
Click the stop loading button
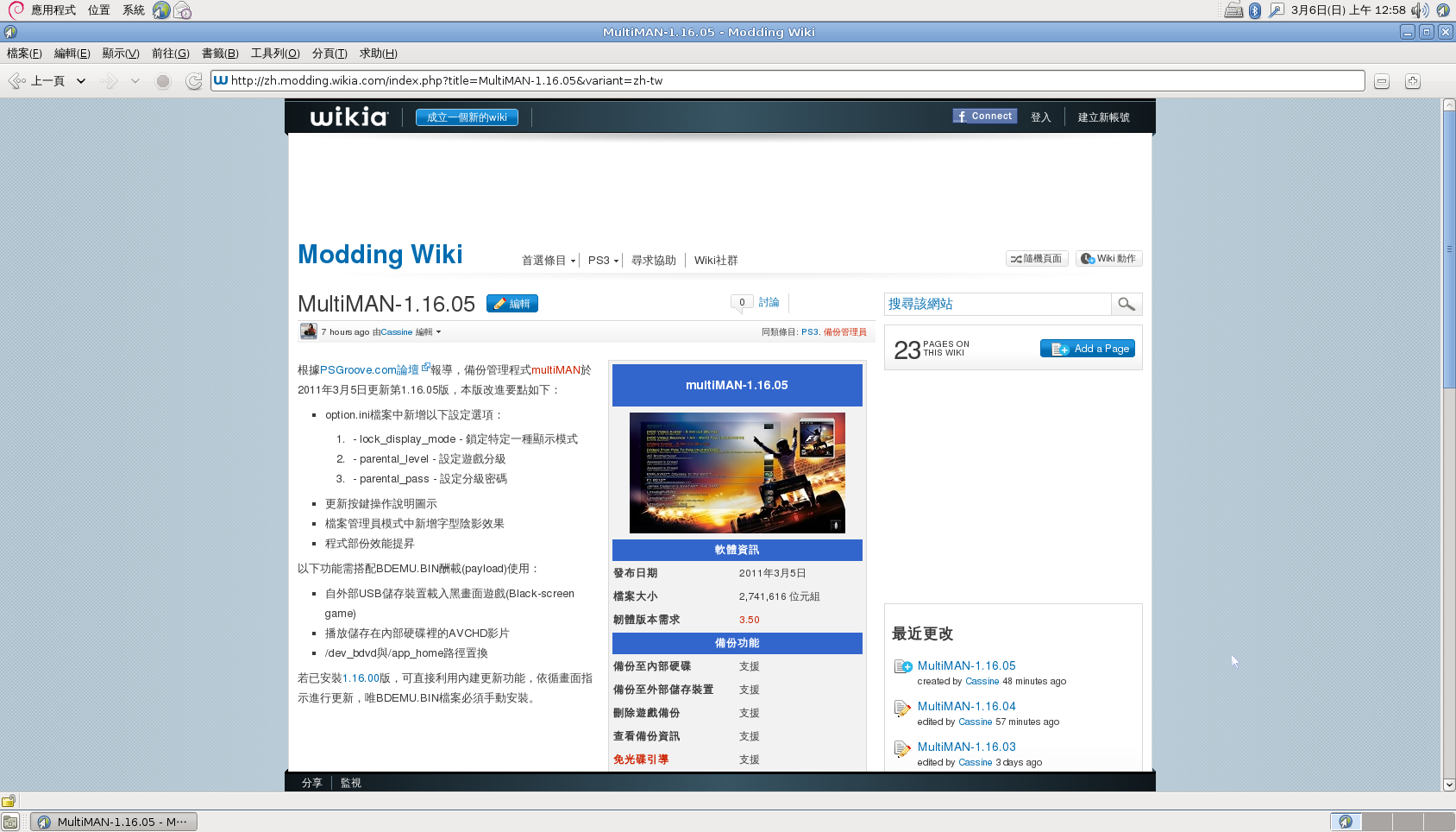tap(163, 81)
